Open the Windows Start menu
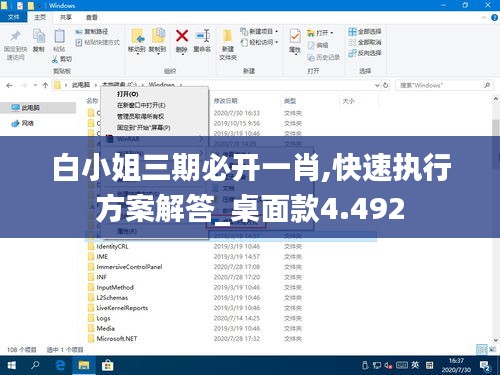The width and height of the screenshot is (500, 375). 11,365
